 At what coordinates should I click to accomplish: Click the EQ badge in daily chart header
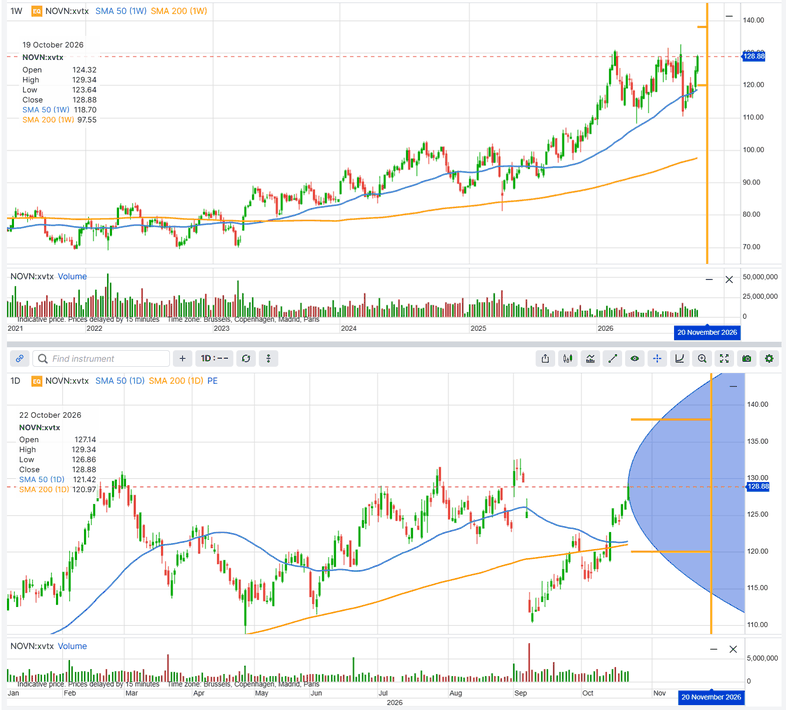tap(37, 381)
